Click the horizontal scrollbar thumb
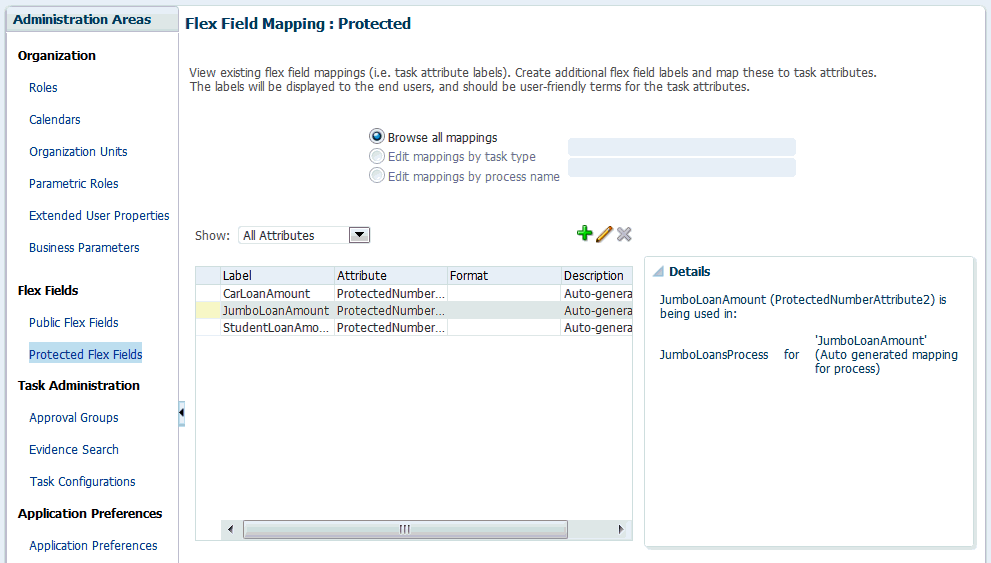The image size is (991, 563). [x=405, y=530]
